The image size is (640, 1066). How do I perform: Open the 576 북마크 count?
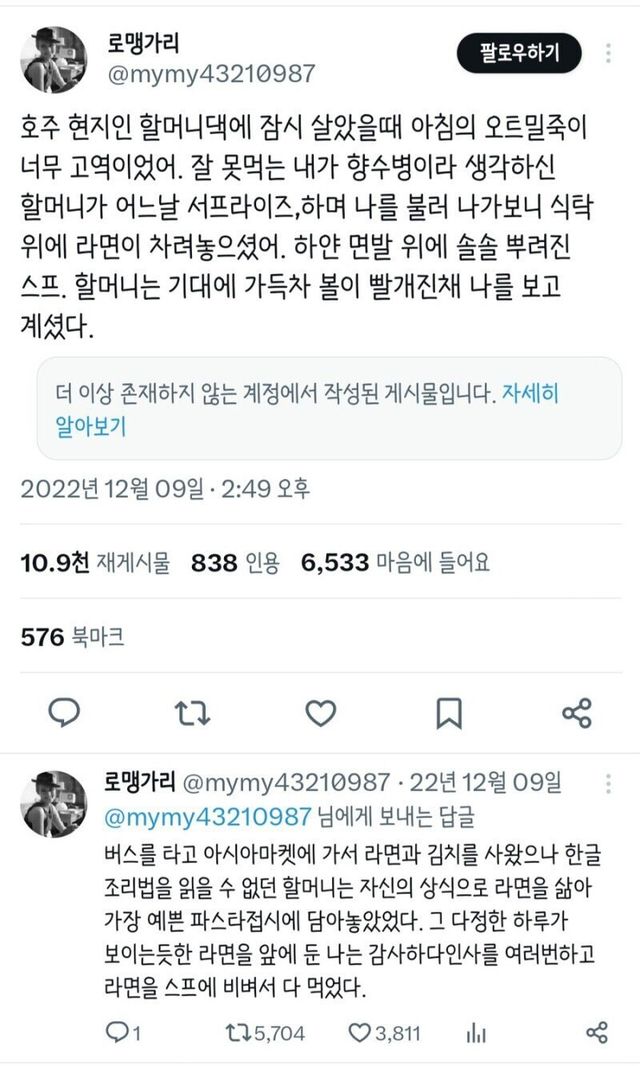73,636
